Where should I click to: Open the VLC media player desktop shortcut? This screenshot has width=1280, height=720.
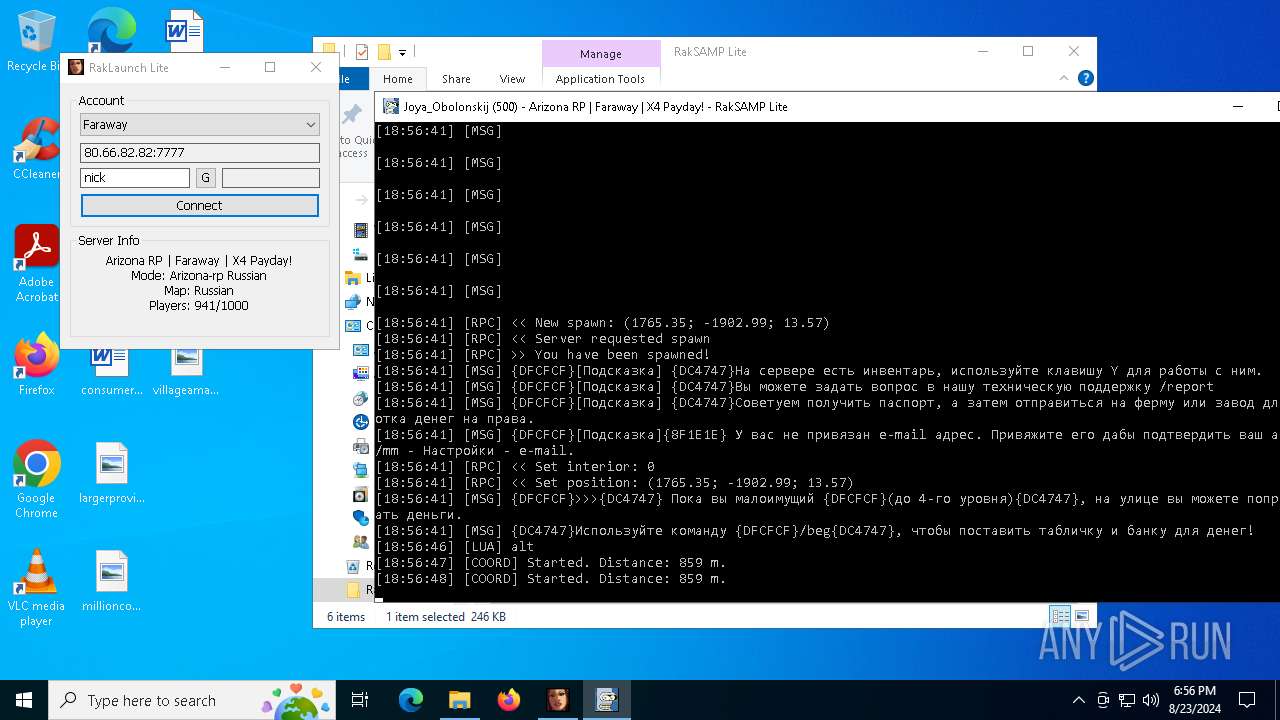point(36,588)
